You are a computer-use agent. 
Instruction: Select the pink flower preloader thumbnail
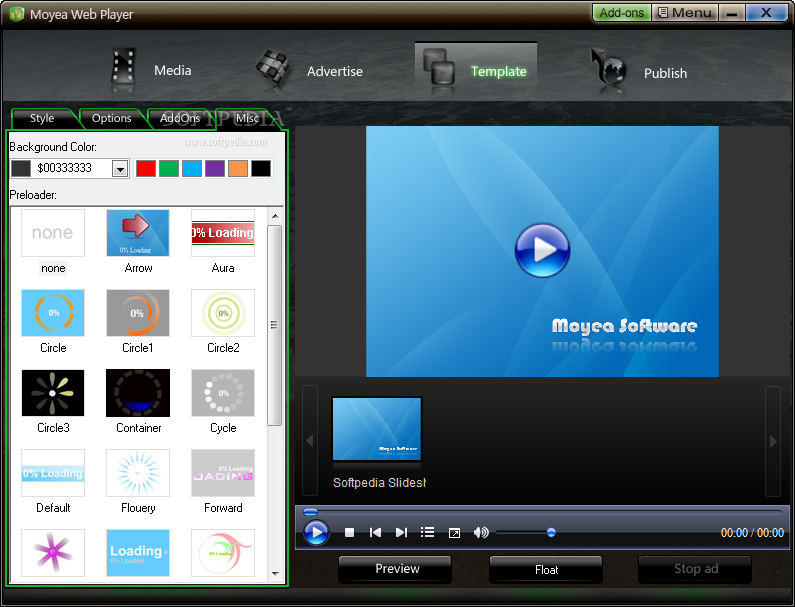[53, 553]
